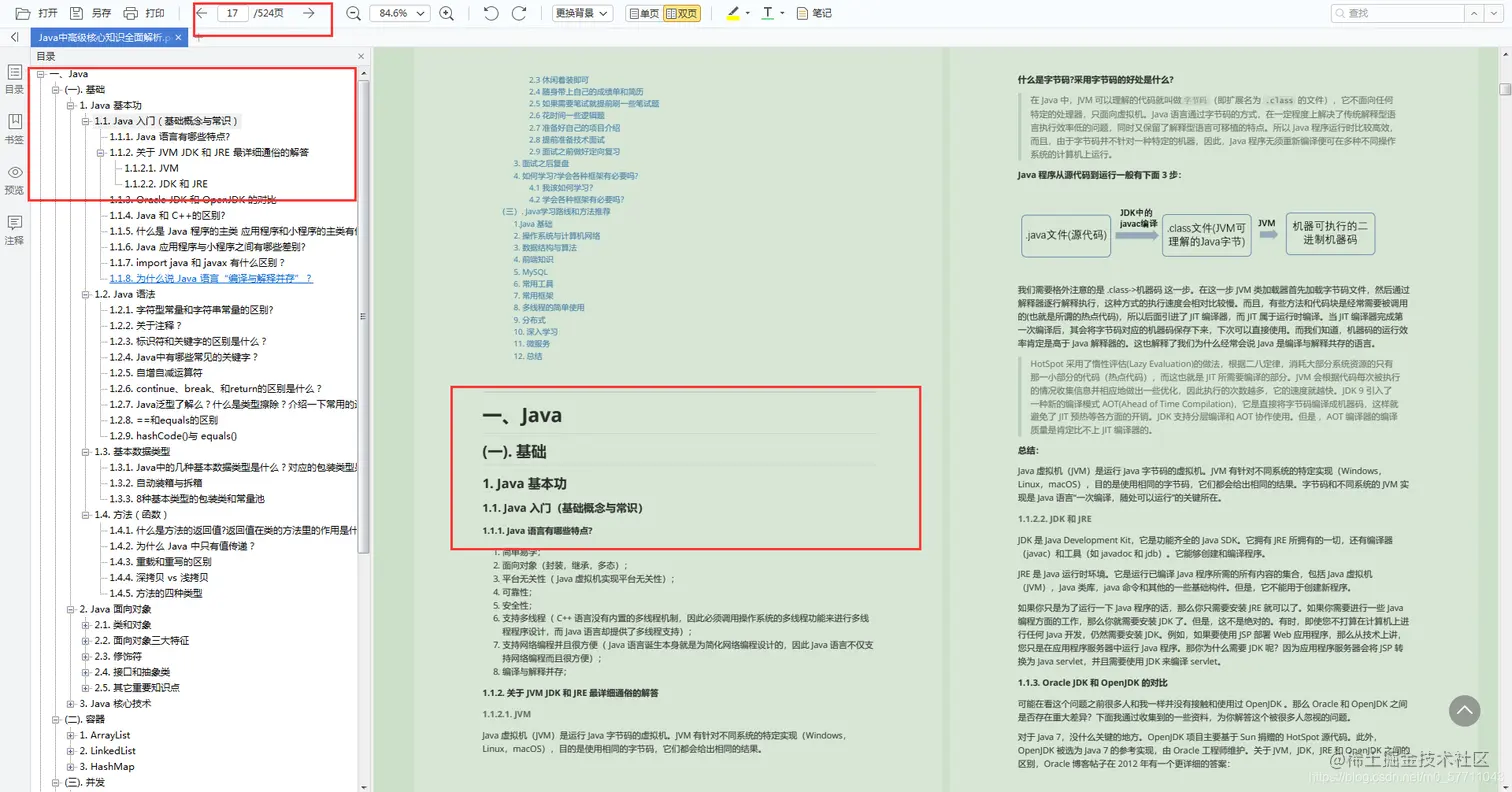Viewport: 1512px width, 792px height.
Task: Open the 更换背景 background dropdown
Action: (582, 13)
